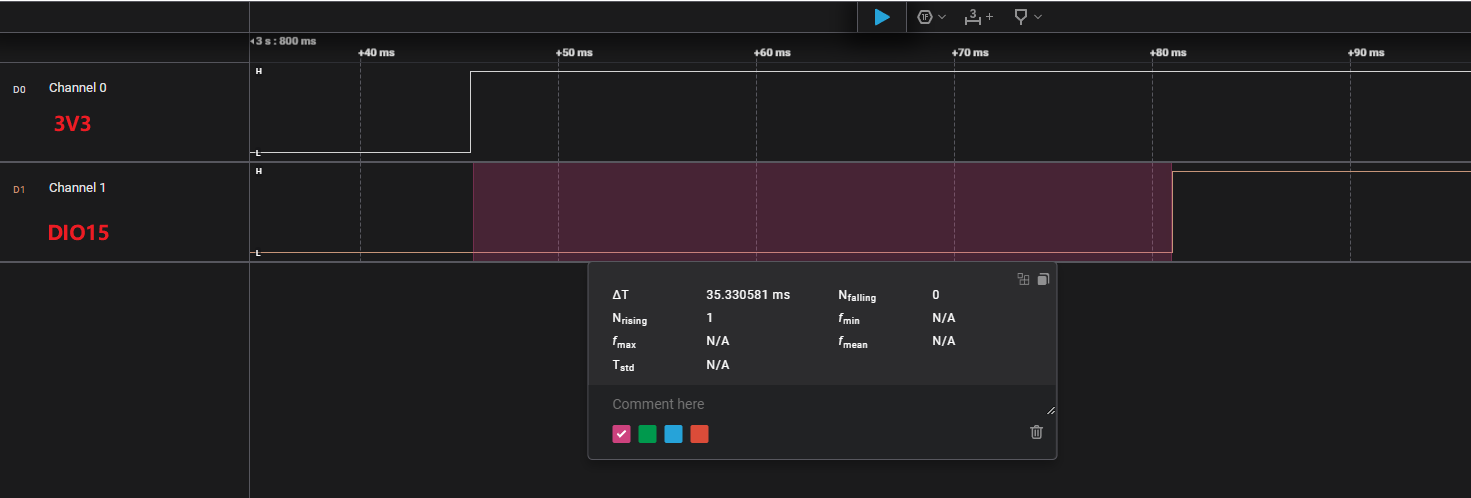Select the pink measurement color swatch
The height and width of the screenshot is (498, 1471).
click(x=621, y=433)
